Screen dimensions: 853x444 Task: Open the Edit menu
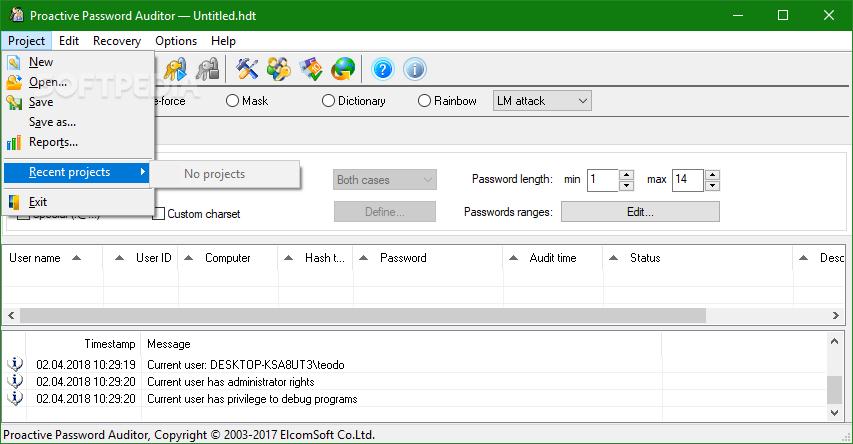tap(69, 41)
